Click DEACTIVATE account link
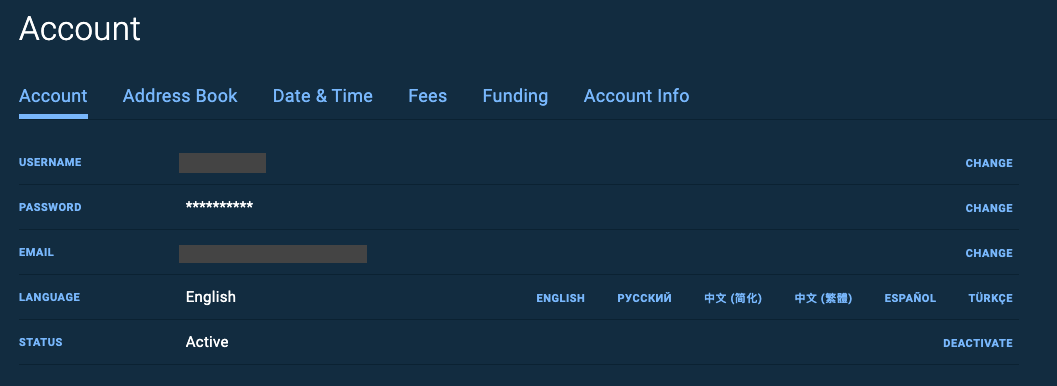The width and height of the screenshot is (1057, 386). pos(977,344)
